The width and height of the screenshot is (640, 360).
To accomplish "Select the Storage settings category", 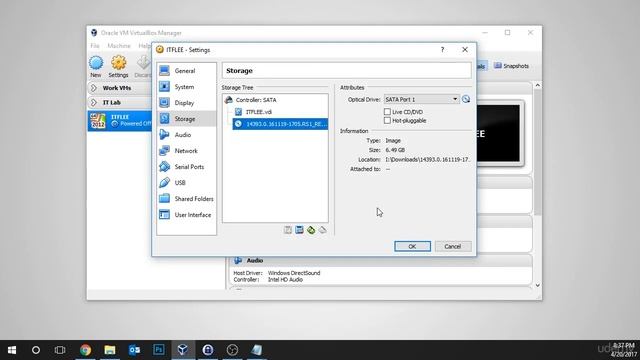I will (x=186, y=119).
